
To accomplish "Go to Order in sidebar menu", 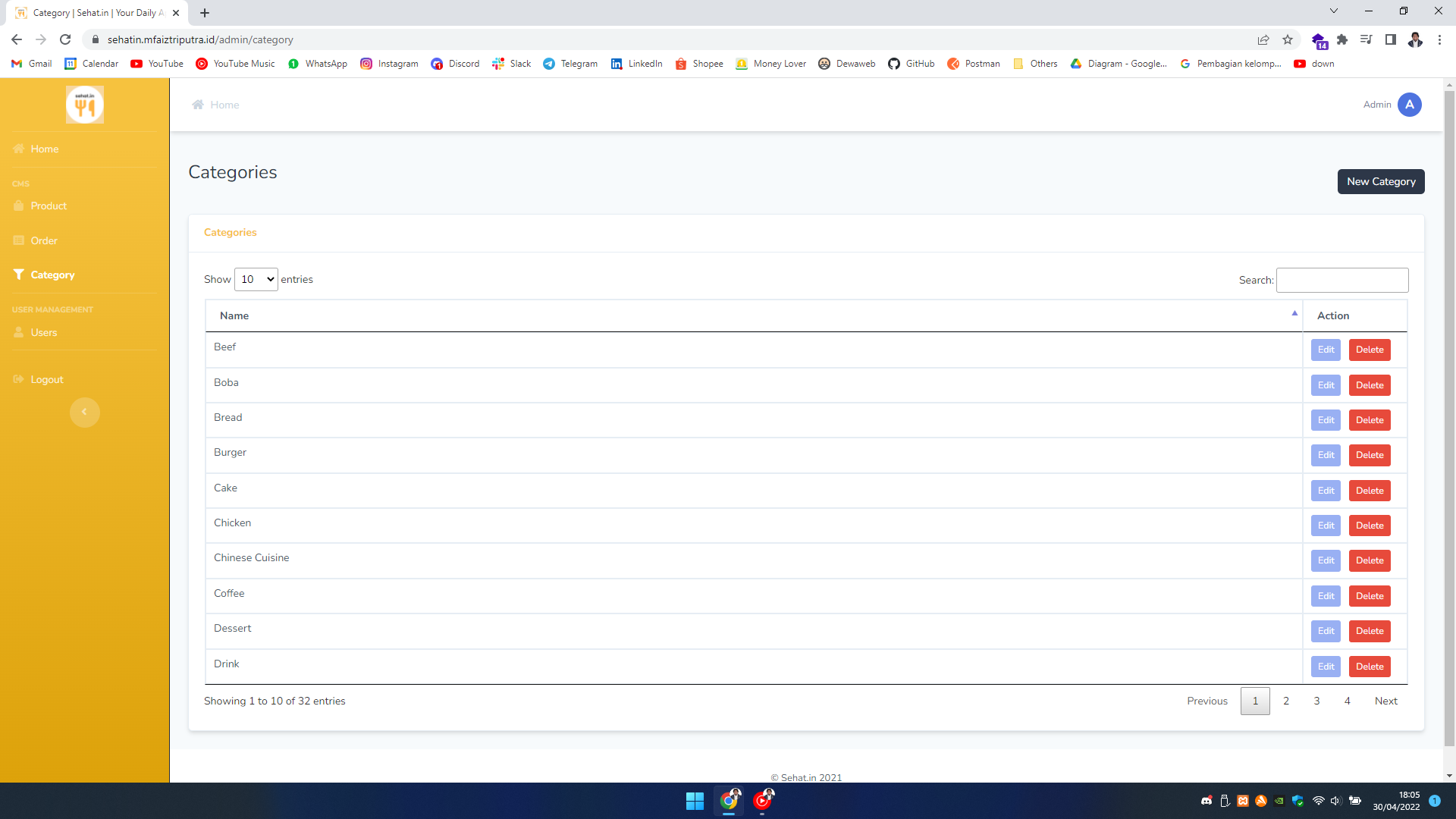I will pos(44,241).
